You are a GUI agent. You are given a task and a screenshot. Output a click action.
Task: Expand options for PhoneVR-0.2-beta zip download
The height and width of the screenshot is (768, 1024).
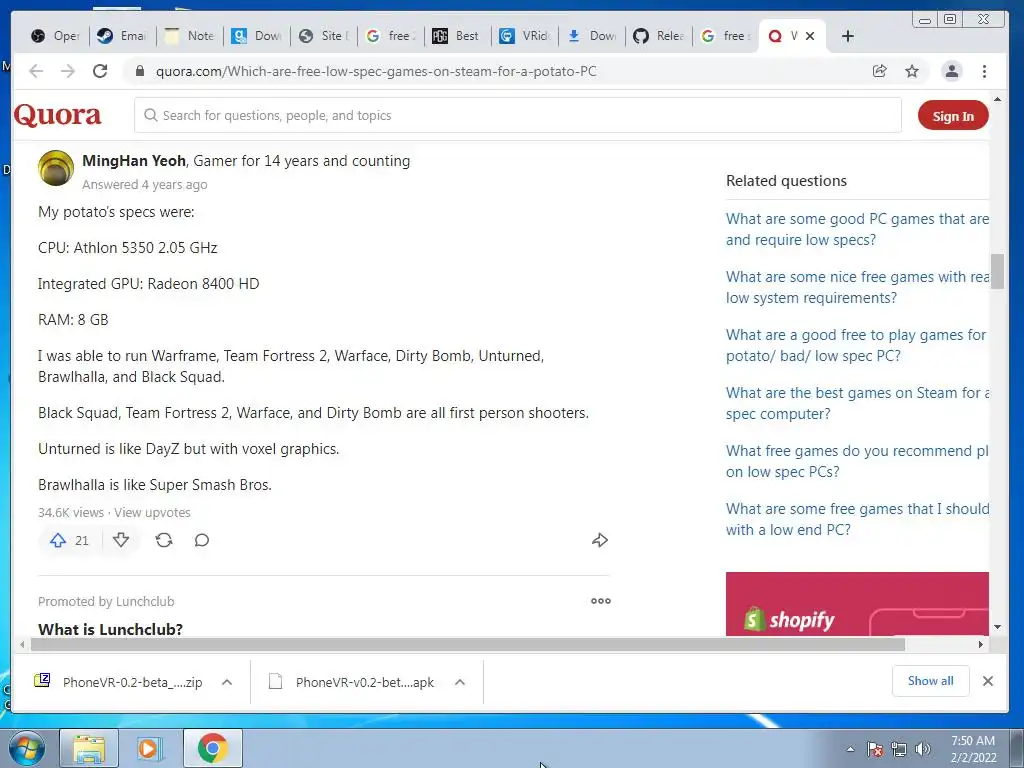point(227,682)
